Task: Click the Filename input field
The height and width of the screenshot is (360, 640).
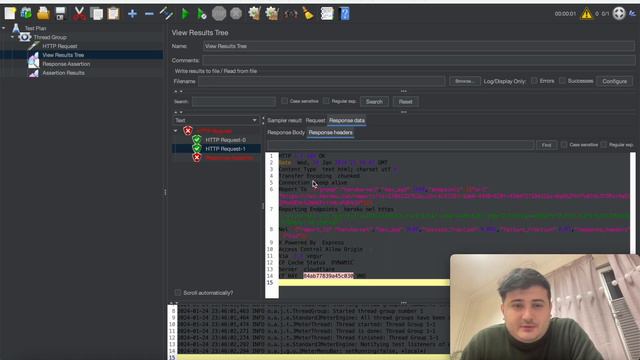Action: pyautogui.click(x=322, y=81)
